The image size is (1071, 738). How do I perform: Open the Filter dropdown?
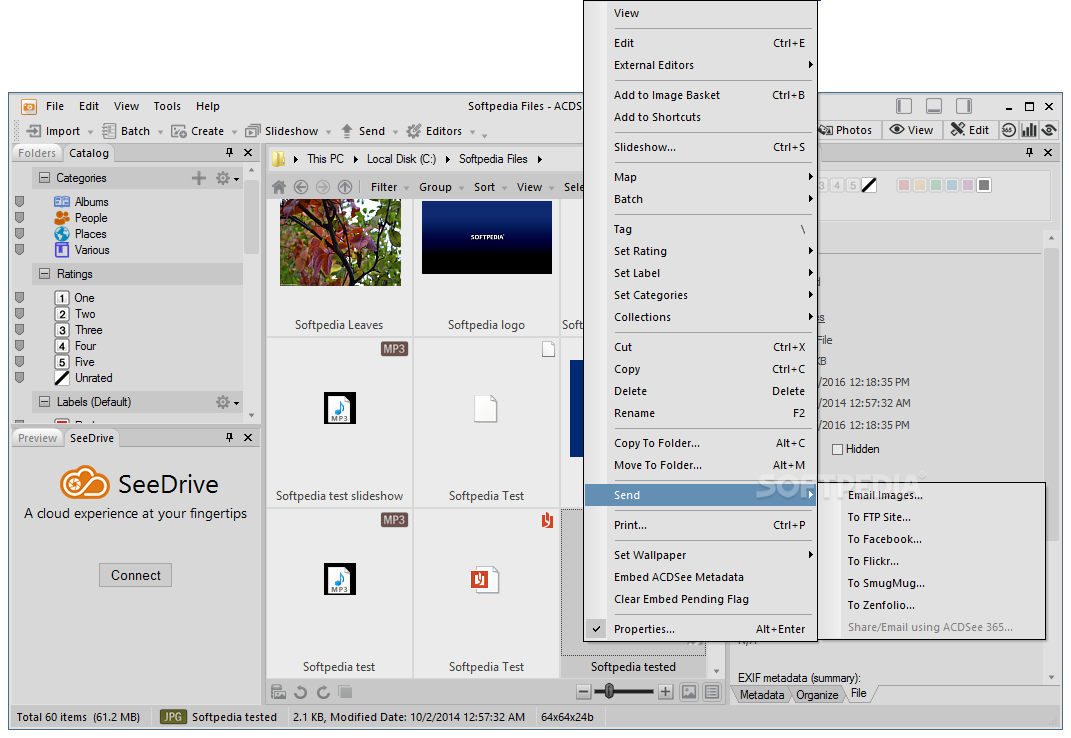pos(389,187)
